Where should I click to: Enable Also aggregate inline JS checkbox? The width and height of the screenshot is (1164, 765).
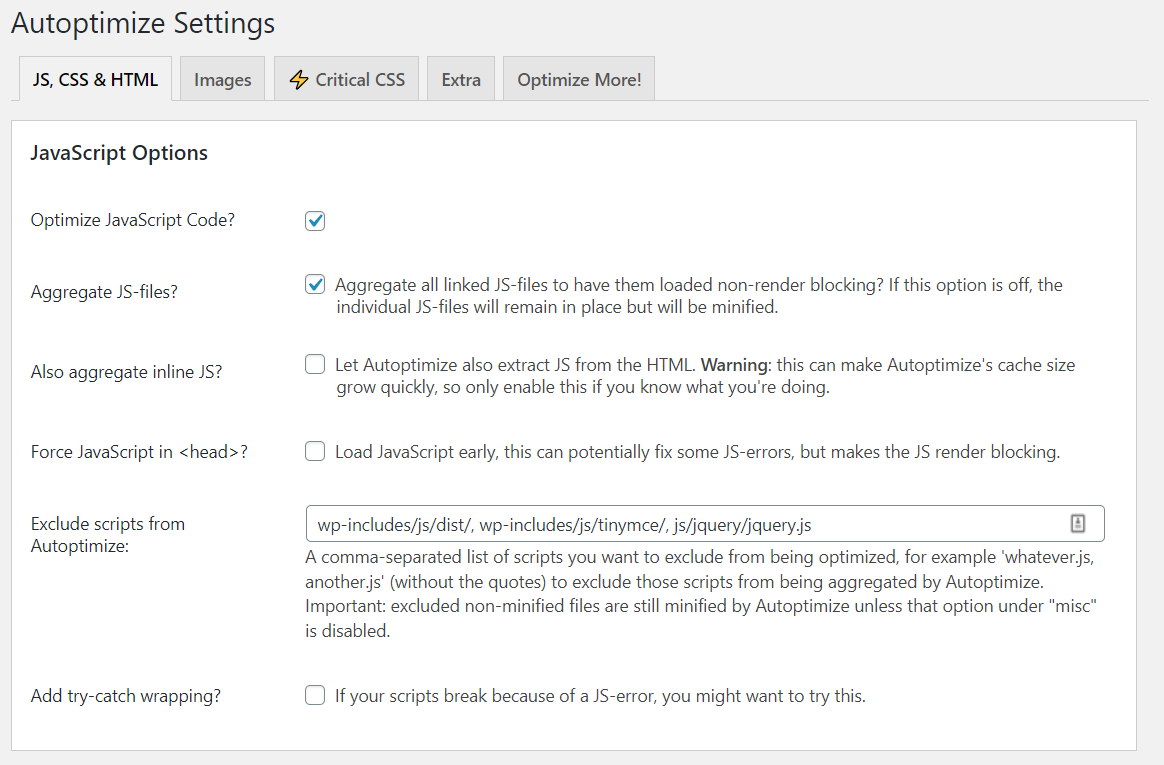click(x=315, y=365)
